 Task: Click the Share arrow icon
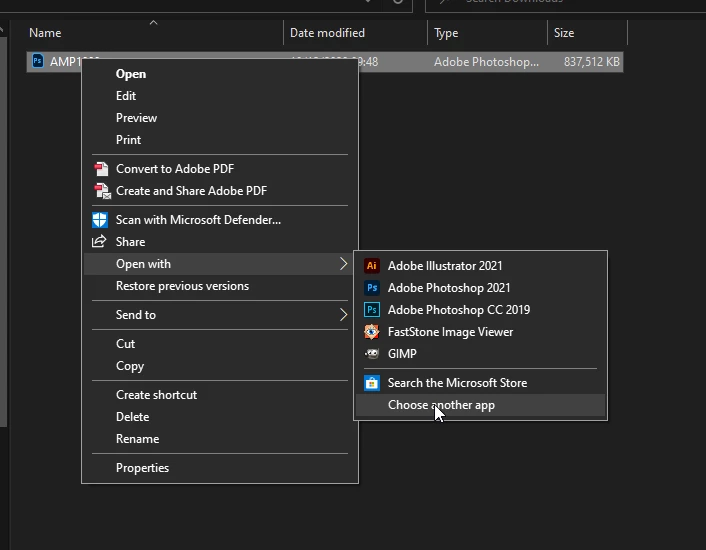point(99,242)
